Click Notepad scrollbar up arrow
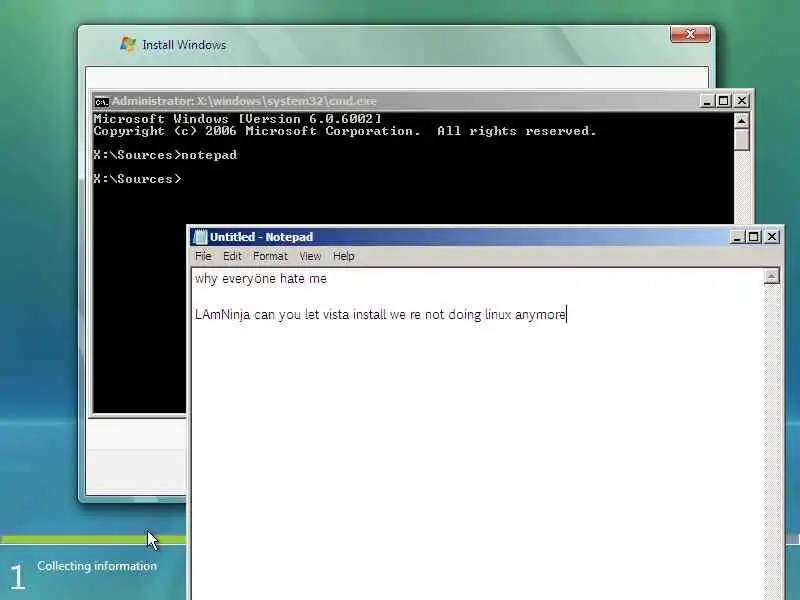This screenshot has height=600, width=800. 771,276
